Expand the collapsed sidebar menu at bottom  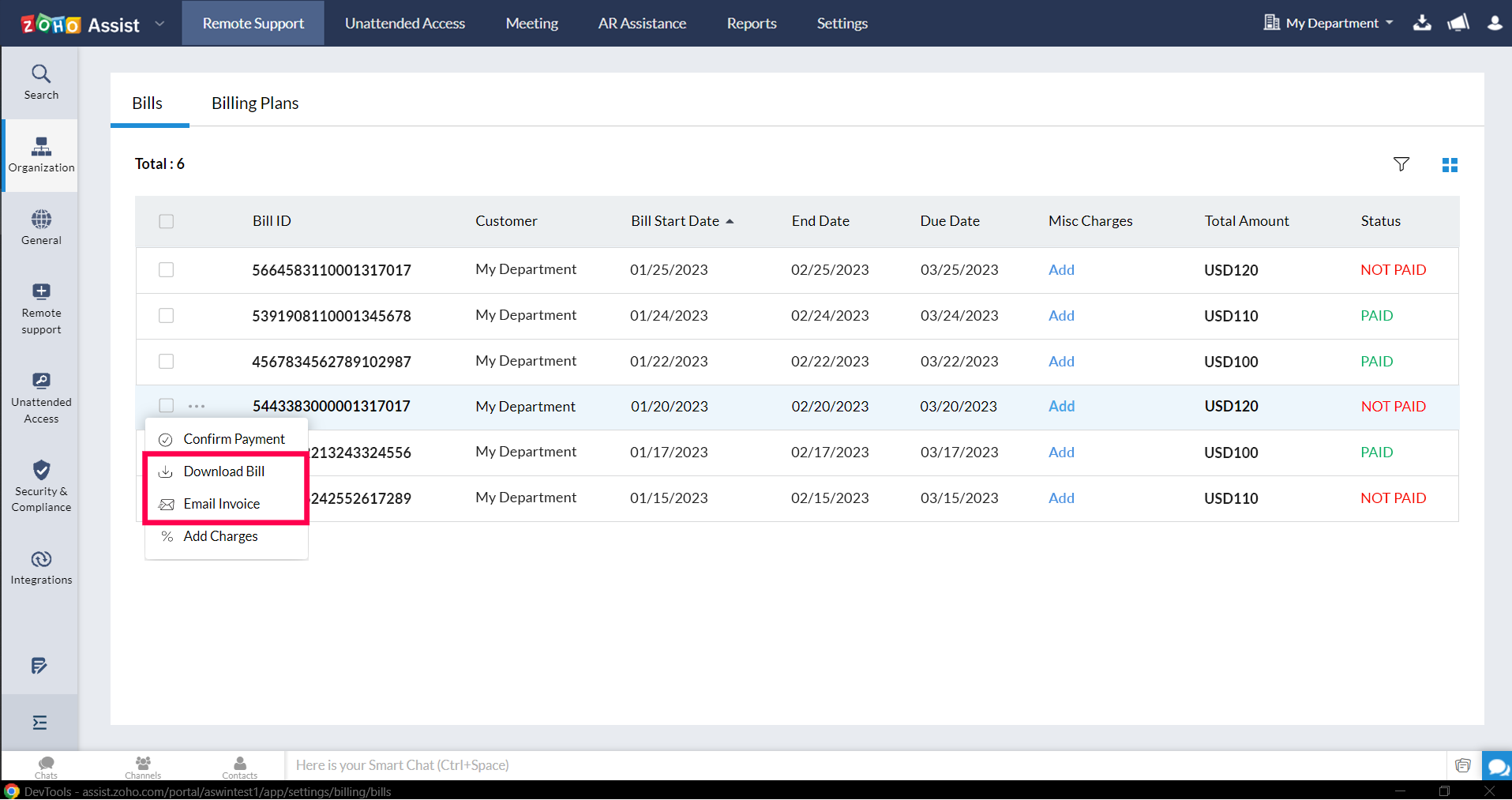tap(39, 723)
